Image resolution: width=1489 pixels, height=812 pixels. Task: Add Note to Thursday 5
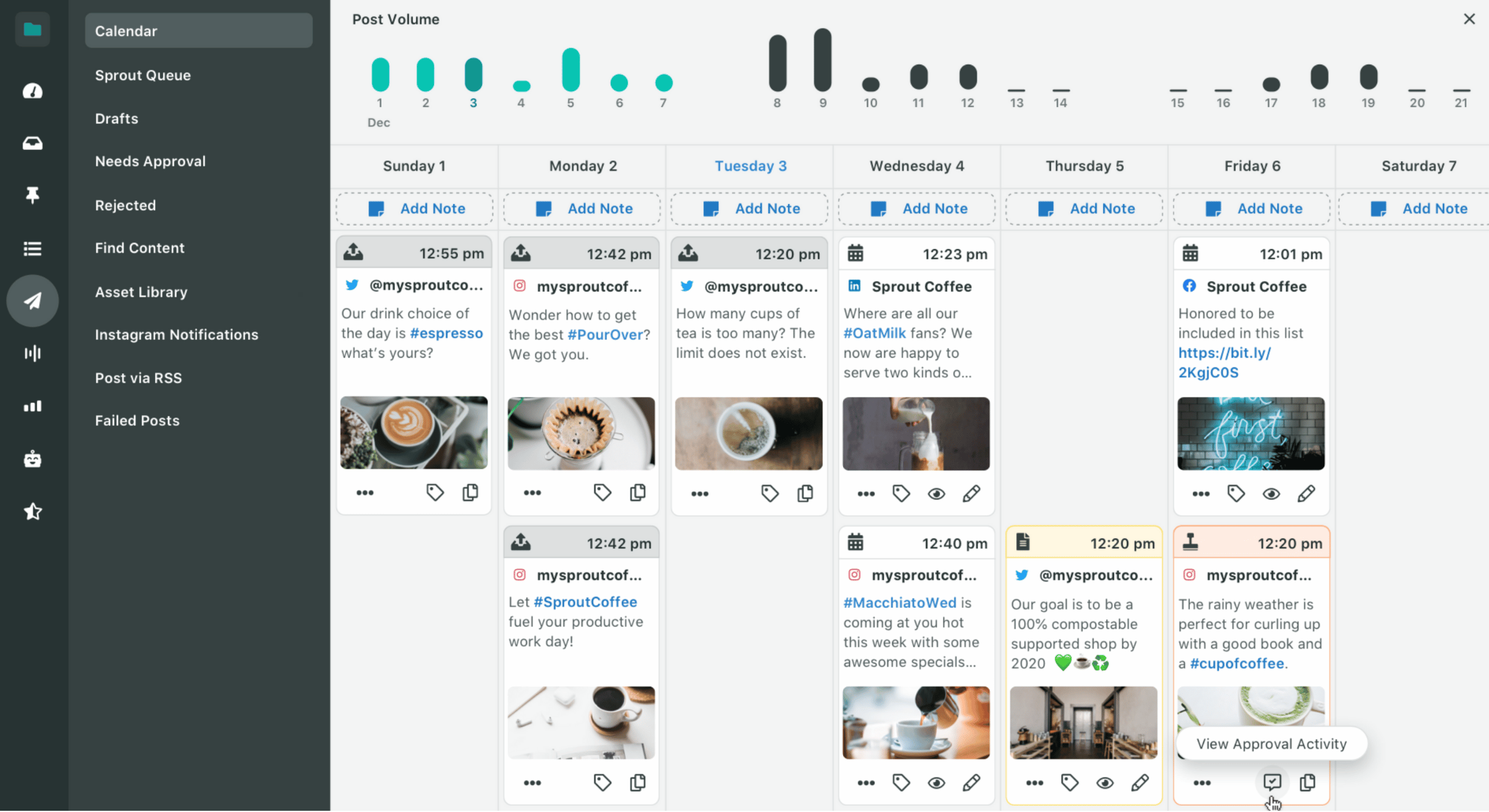tap(1084, 208)
